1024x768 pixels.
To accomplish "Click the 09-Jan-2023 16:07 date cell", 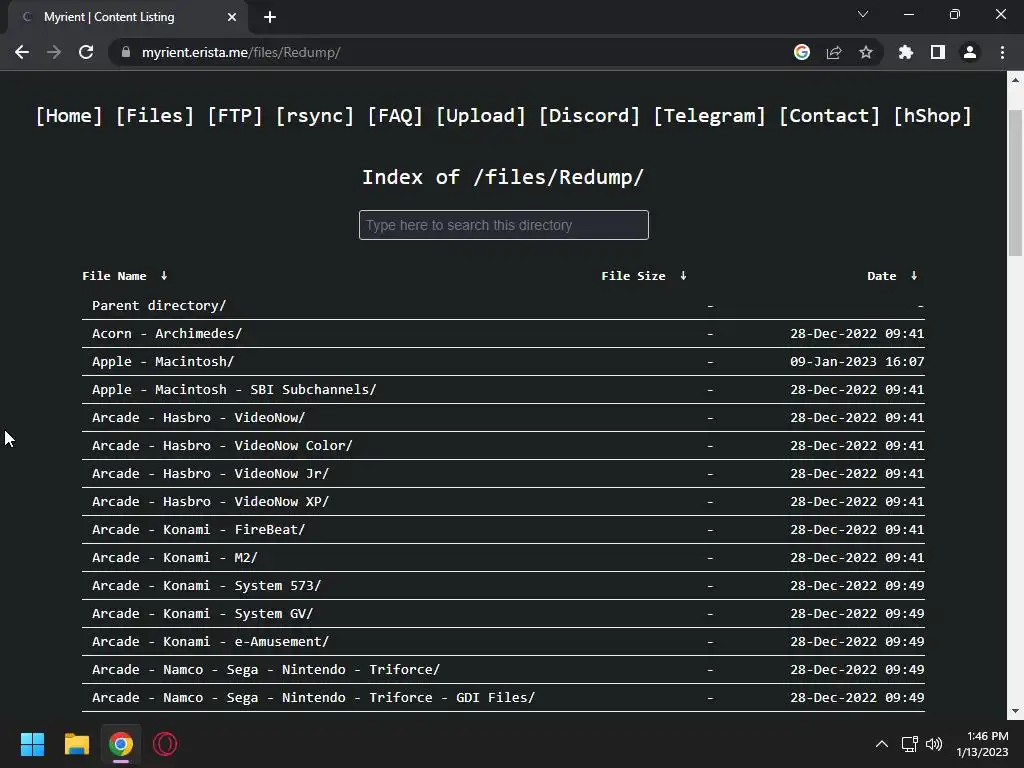I will point(857,361).
